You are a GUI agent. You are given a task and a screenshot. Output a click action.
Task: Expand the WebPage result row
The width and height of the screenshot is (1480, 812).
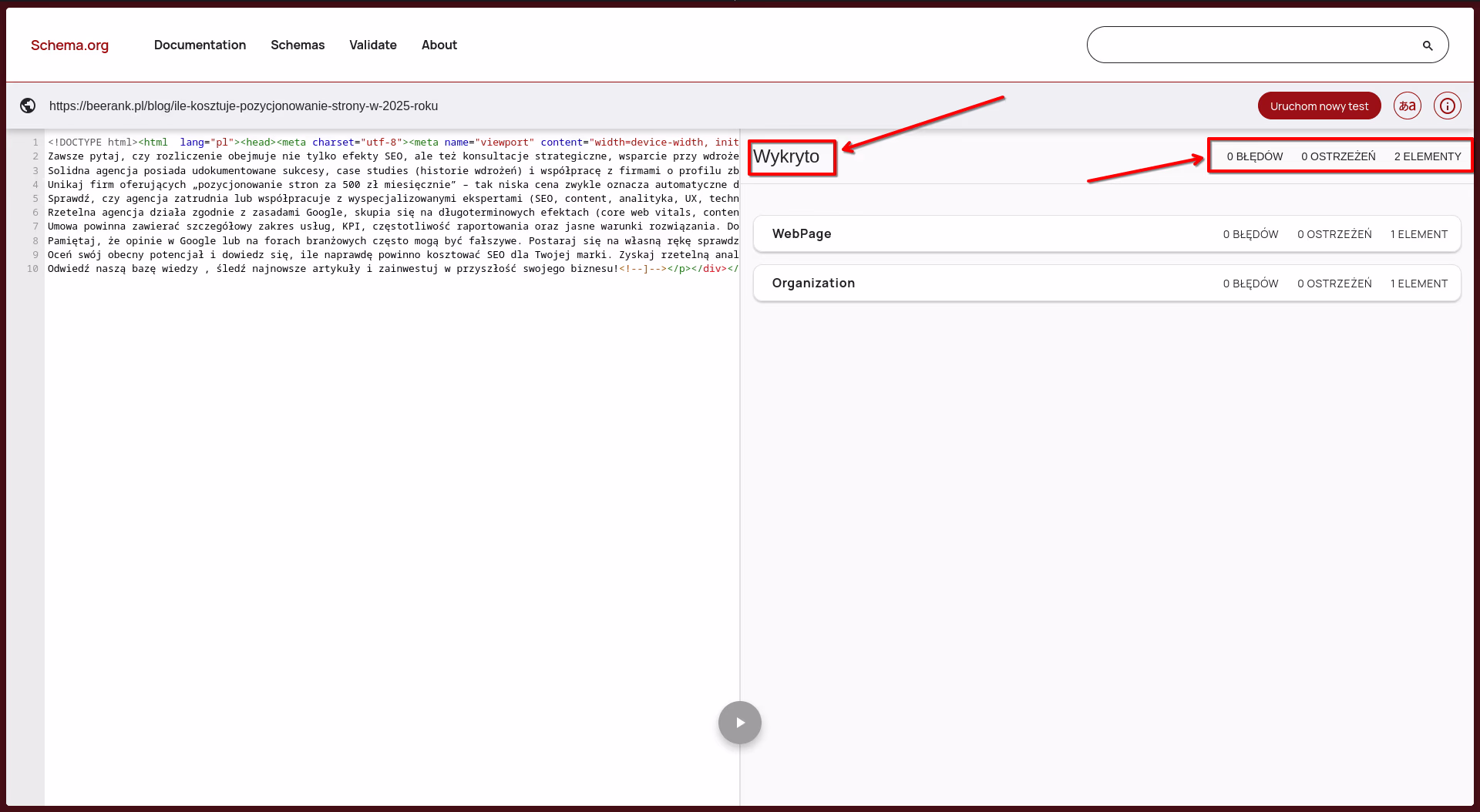802,233
